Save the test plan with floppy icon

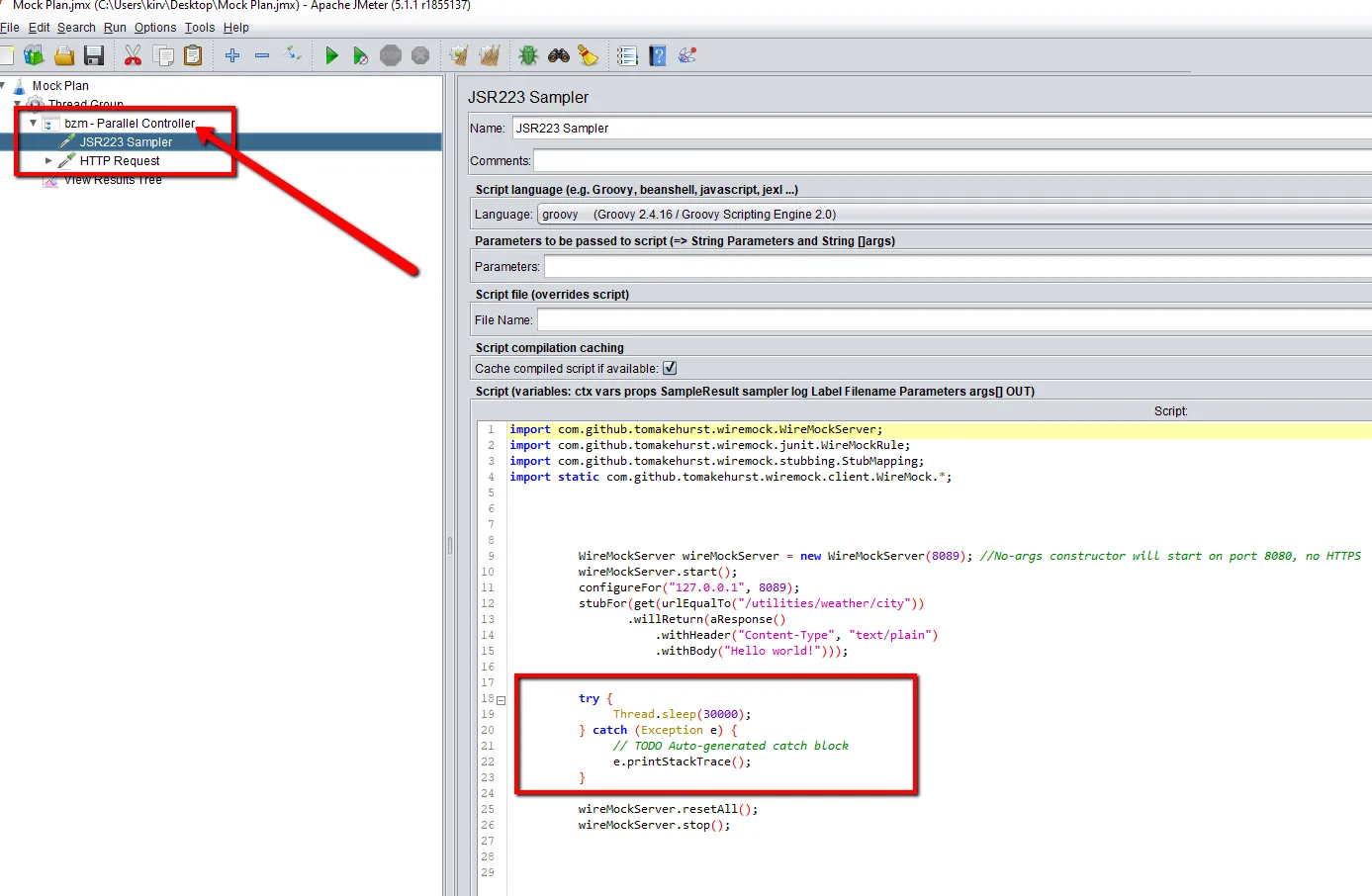coord(94,55)
